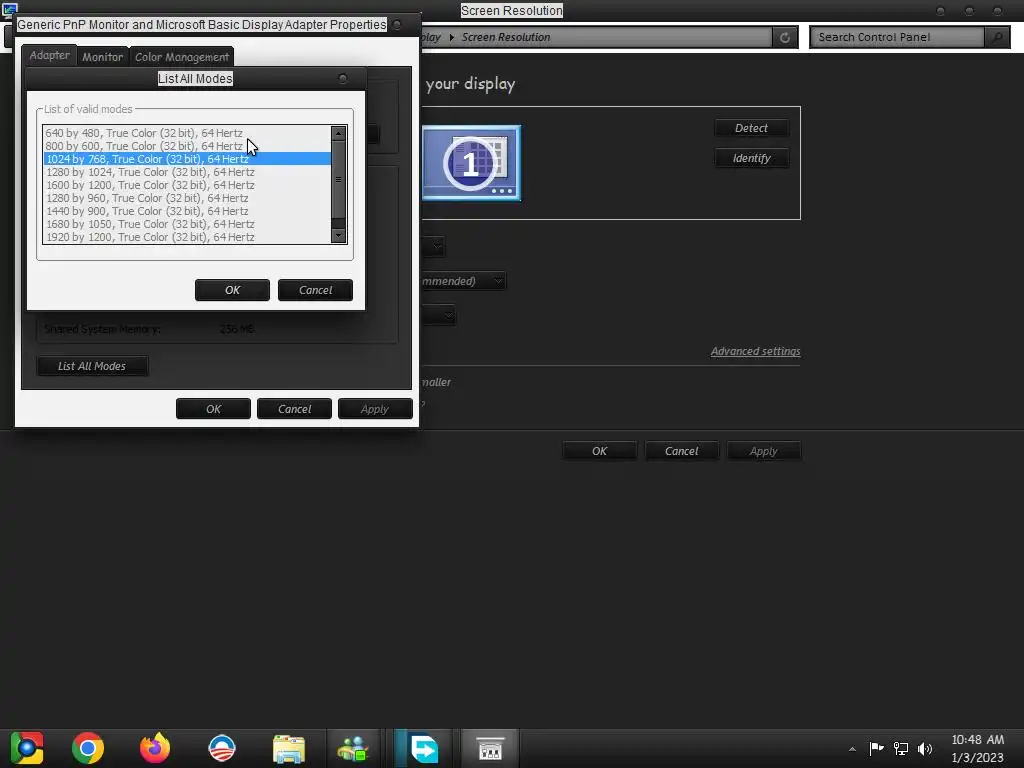Open Firefox from taskbar
Image resolution: width=1024 pixels, height=768 pixels.
pyautogui.click(x=155, y=748)
